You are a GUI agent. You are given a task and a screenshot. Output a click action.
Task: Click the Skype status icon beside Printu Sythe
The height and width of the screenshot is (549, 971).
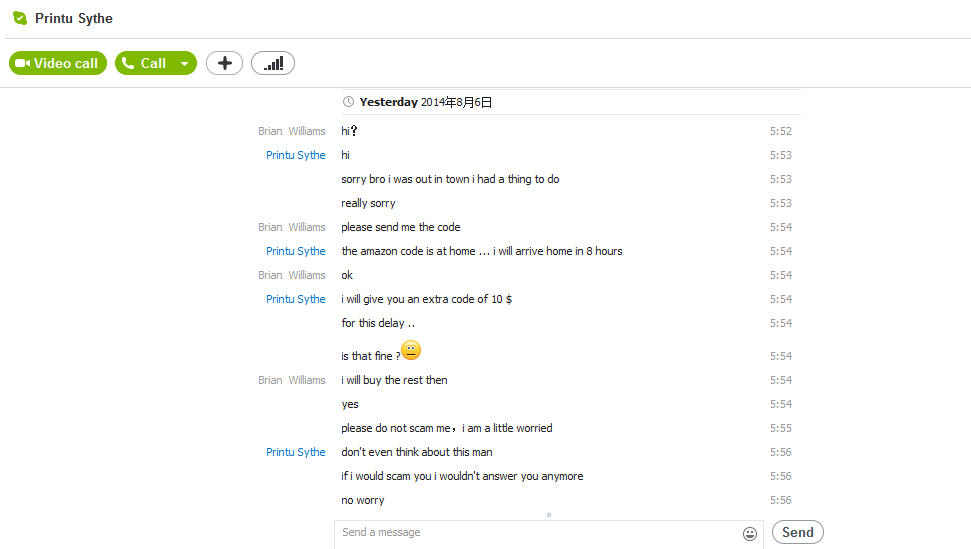click(20, 18)
